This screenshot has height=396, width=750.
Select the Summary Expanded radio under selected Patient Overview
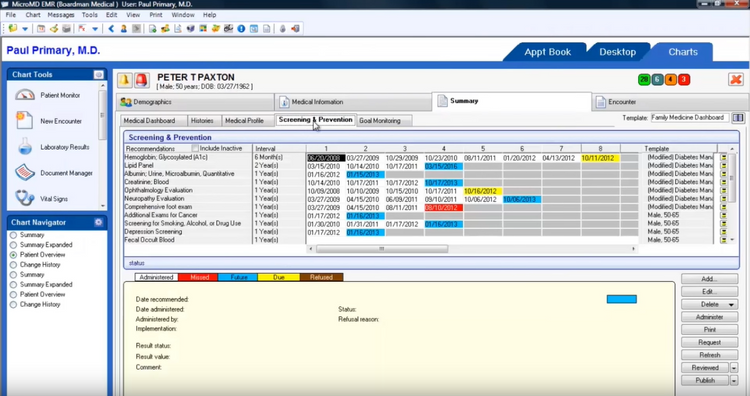click(13, 285)
